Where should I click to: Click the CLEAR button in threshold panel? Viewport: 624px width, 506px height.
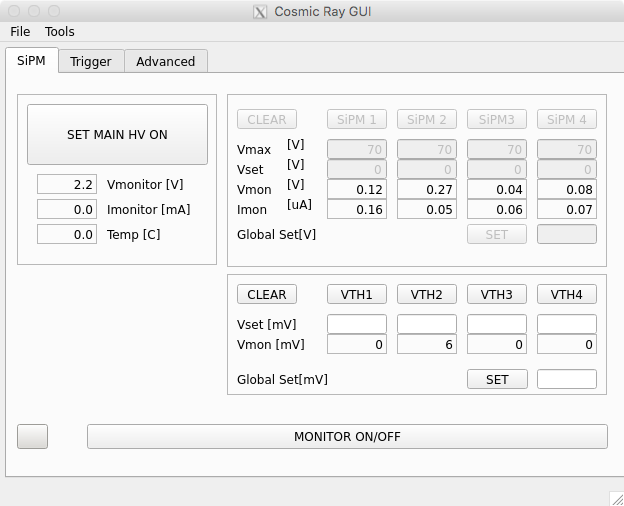(x=267, y=294)
